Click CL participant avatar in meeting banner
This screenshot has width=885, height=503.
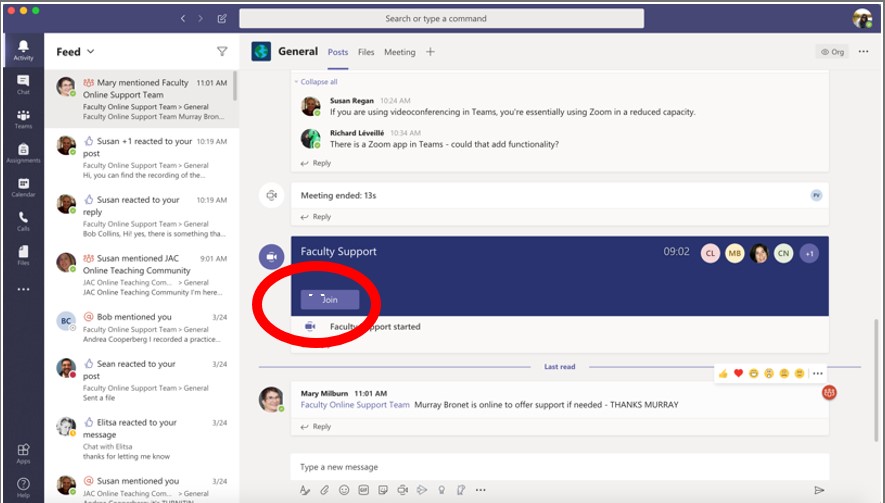click(x=710, y=253)
